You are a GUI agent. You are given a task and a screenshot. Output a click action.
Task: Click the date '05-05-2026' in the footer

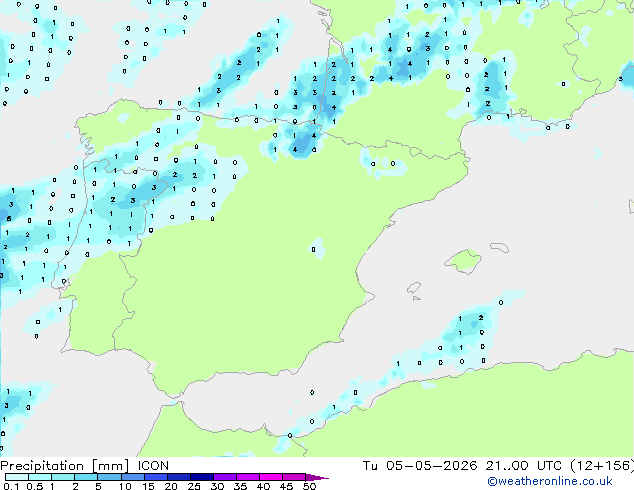click(x=431, y=466)
